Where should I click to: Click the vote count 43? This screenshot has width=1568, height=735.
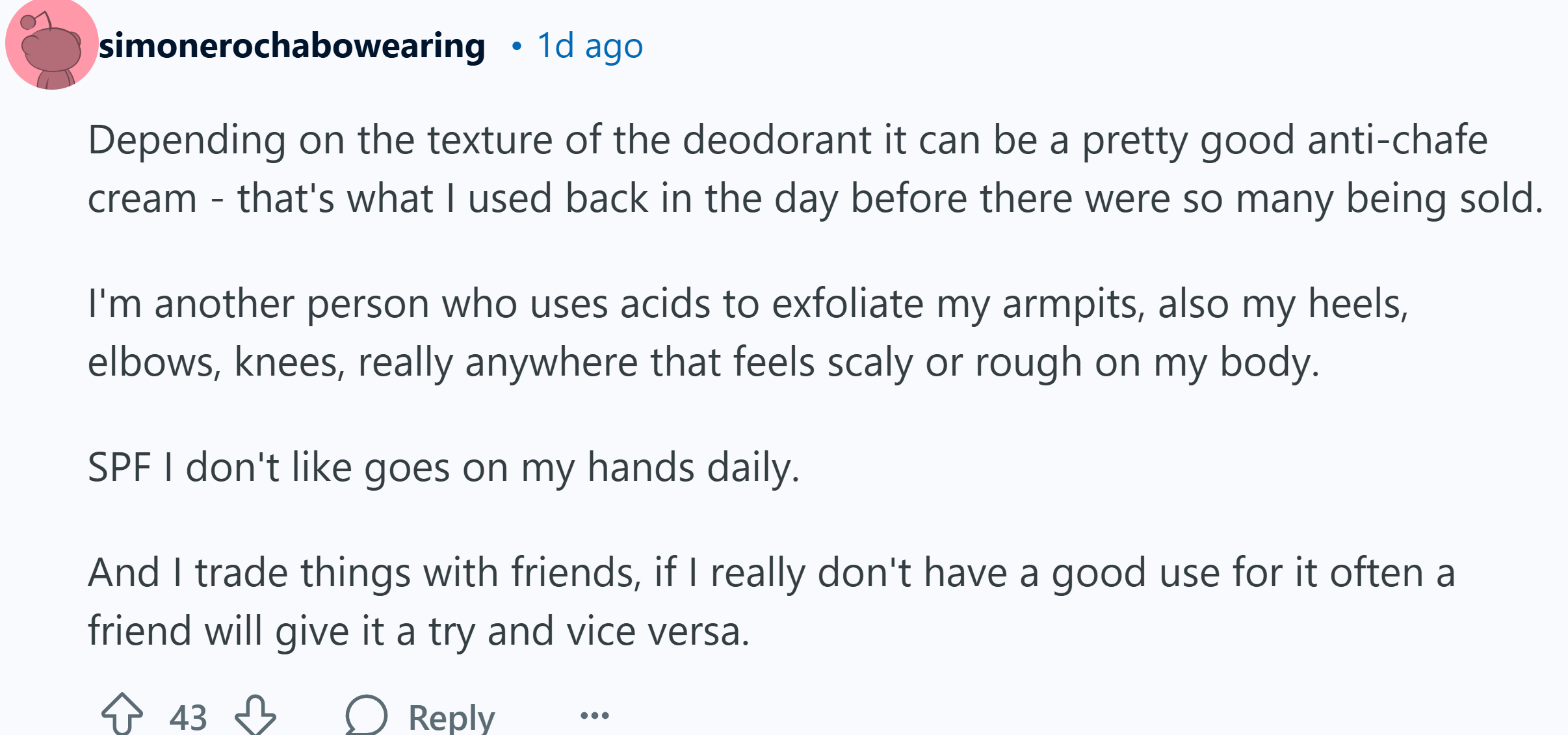click(188, 717)
